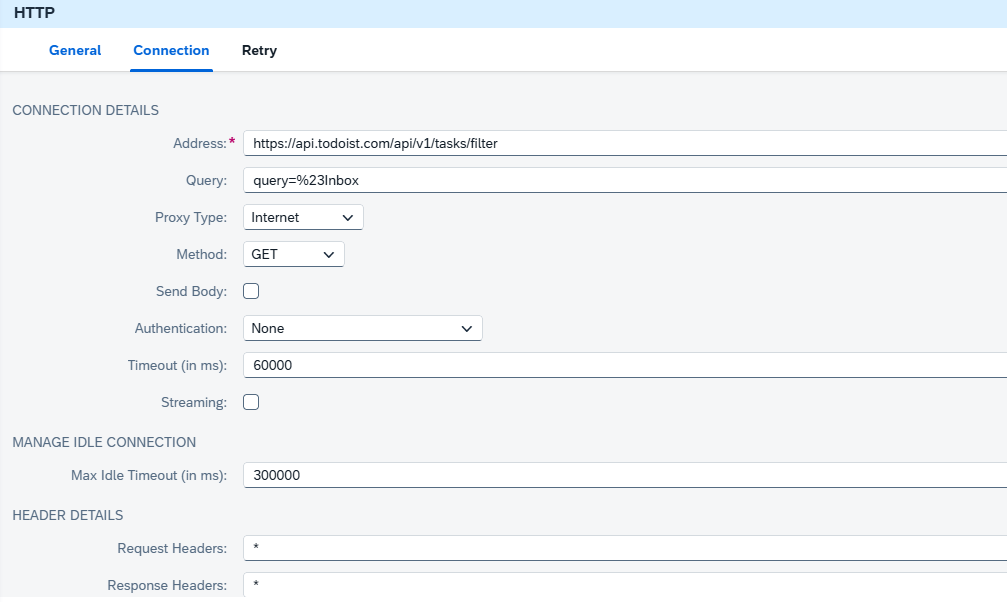Image resolution: width=1007 pixels, height=602 pixels.
Task: Click the Timeout (in ms) field
Action: pyautogui.click(x=625, y=365)
